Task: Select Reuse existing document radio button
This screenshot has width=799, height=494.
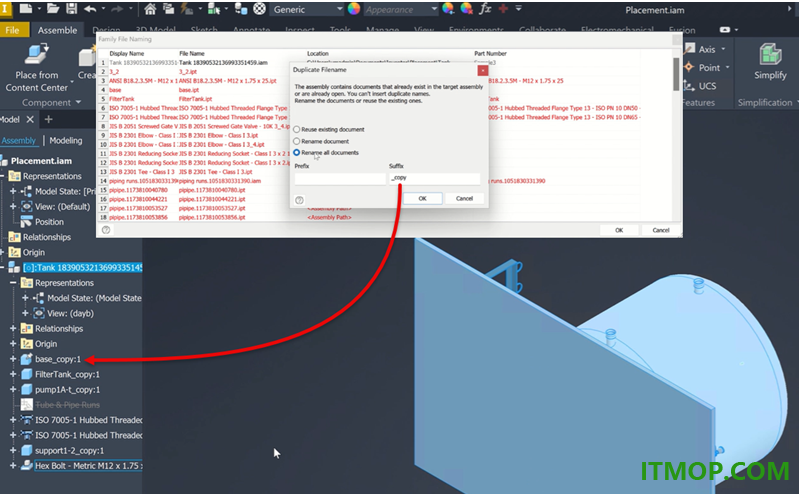Action: pos(297,129)
